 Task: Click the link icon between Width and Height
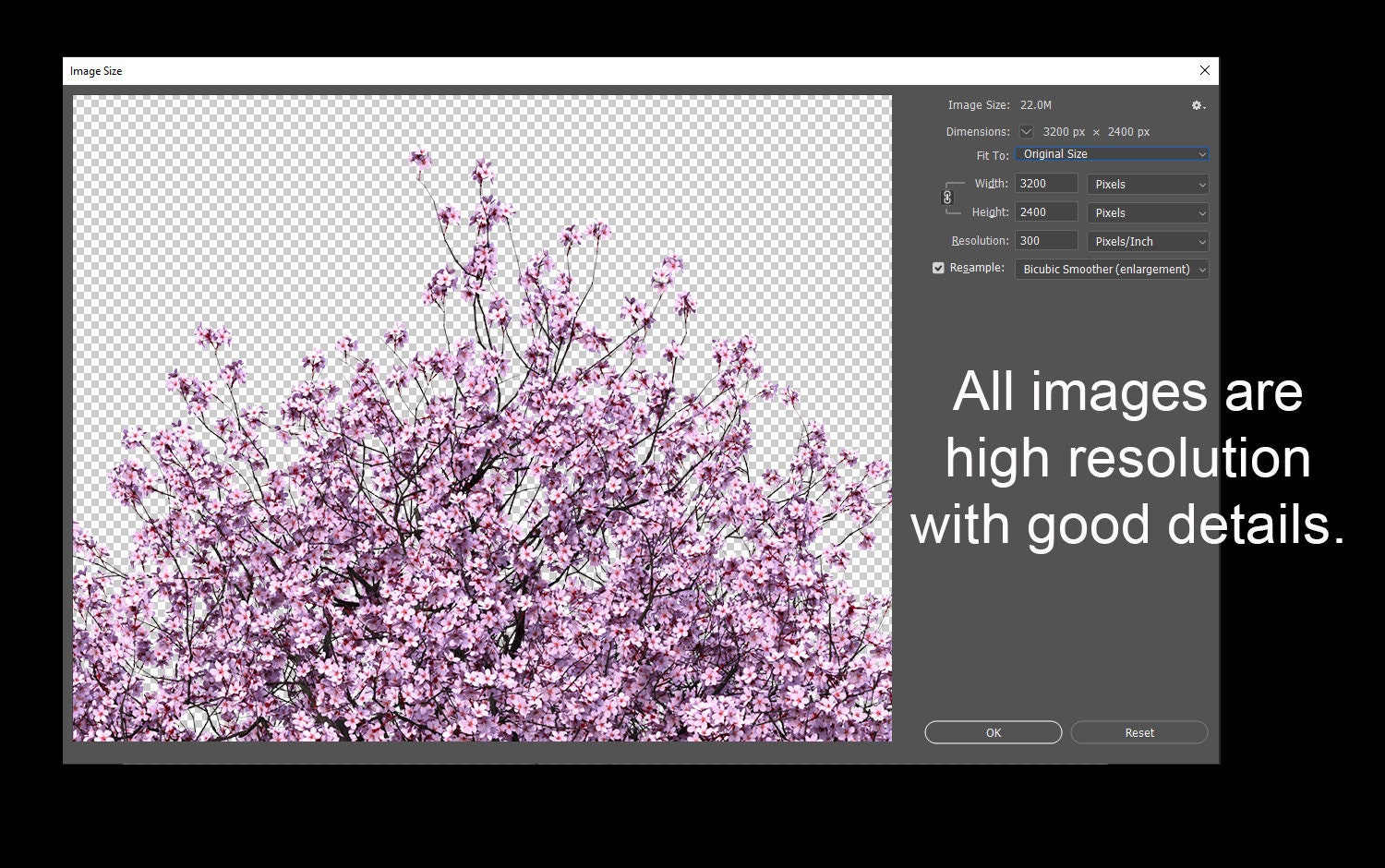pos(948,198)
